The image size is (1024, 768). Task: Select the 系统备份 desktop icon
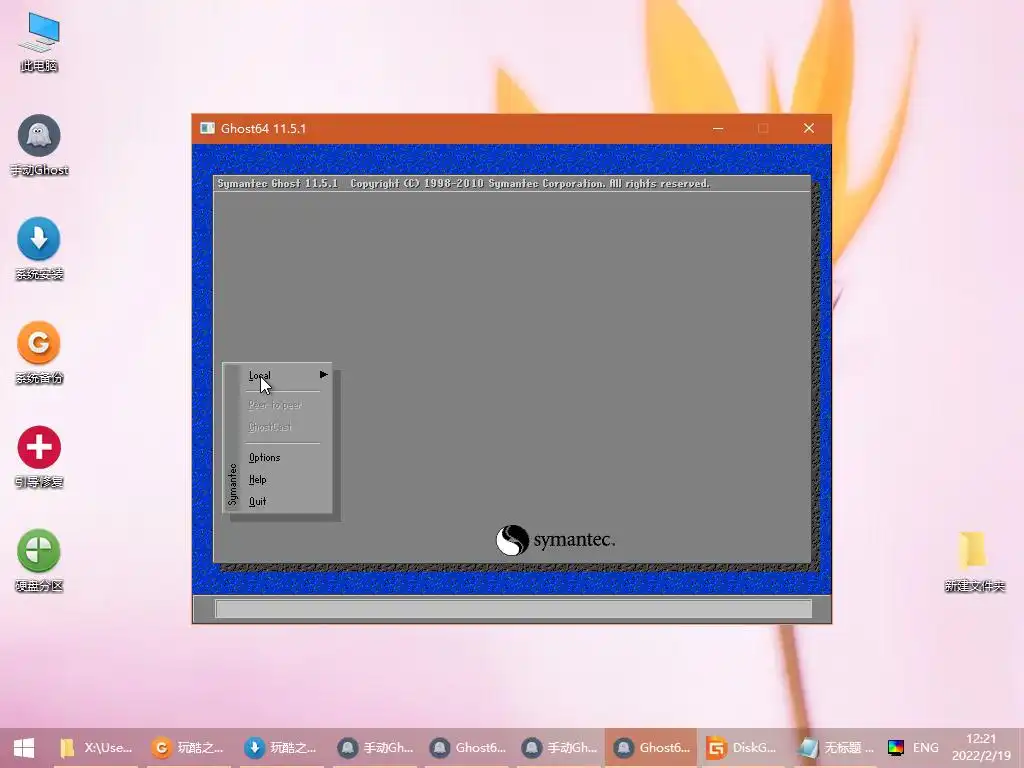click(x=39, y=353)
